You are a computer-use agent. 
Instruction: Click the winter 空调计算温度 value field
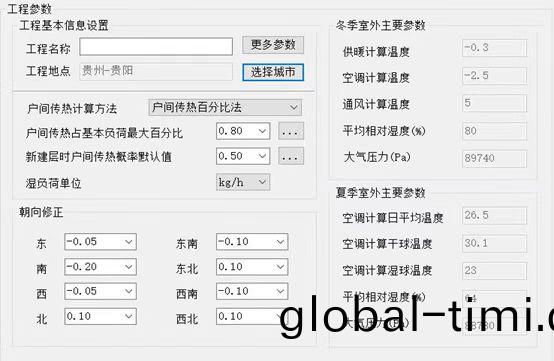(x=494, y=76)
